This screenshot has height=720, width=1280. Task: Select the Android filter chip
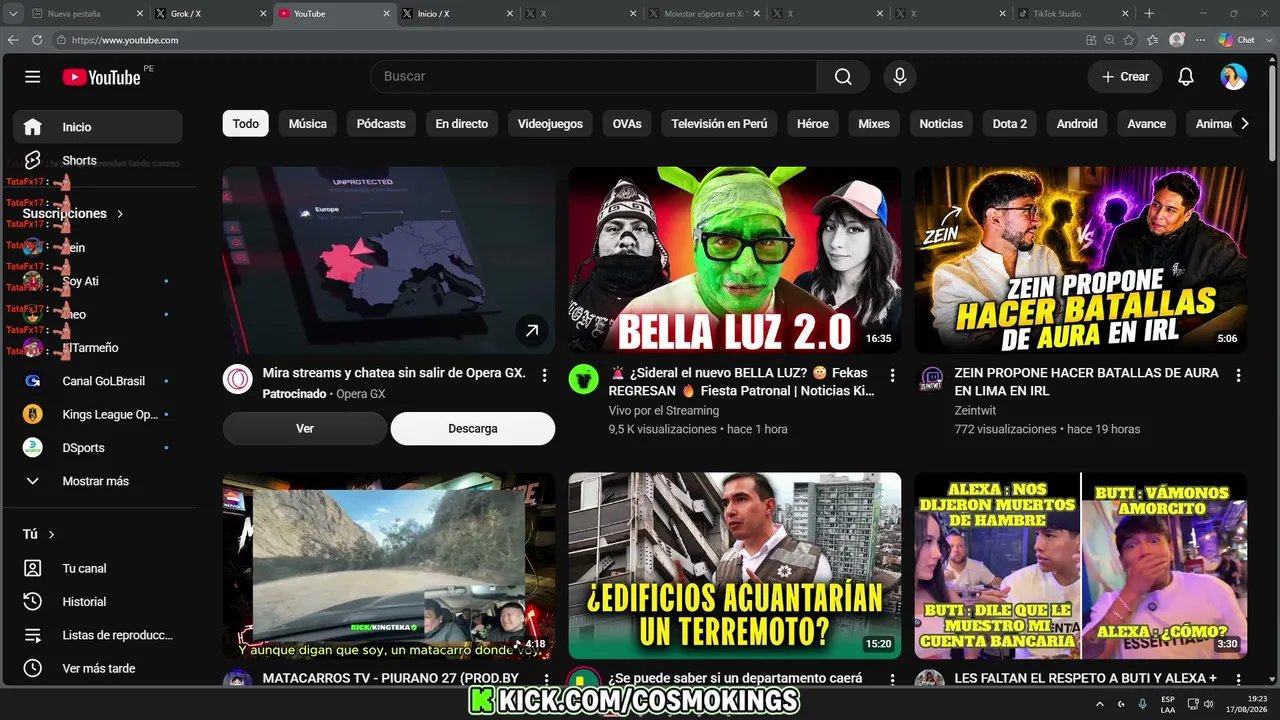pos(1077,124)
